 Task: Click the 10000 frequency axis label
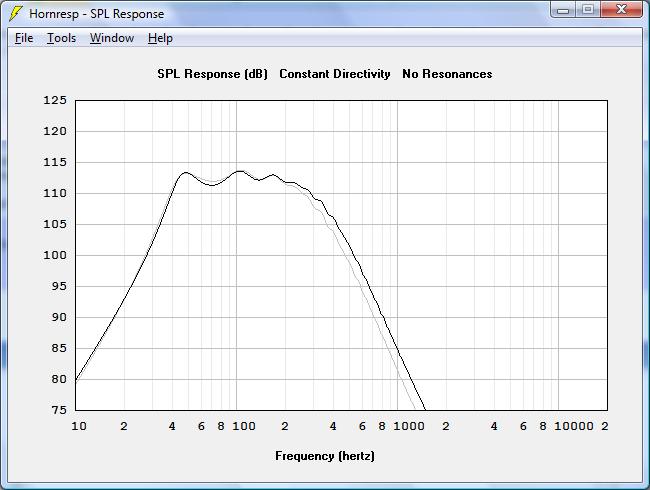(574, 426)
